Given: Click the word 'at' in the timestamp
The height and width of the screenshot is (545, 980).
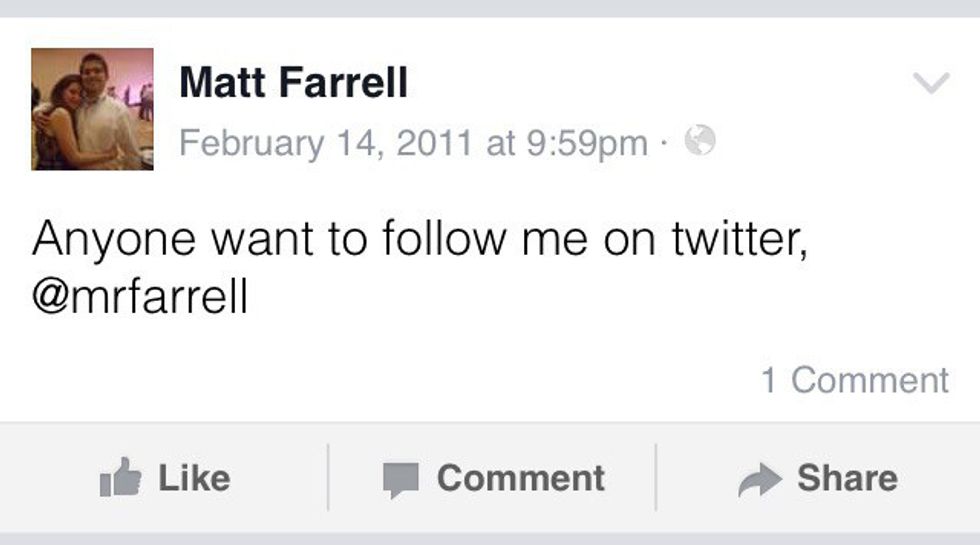Looking at the screenshot, I should (x=500, y=143).
